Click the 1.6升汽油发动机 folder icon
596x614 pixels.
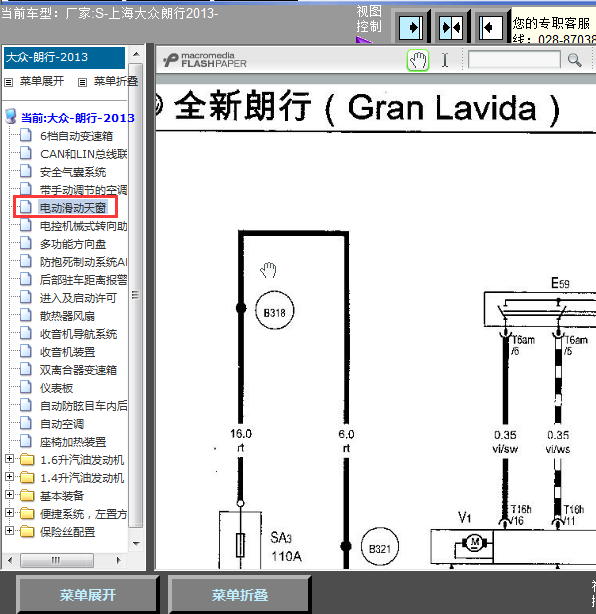tap(27, 460)
